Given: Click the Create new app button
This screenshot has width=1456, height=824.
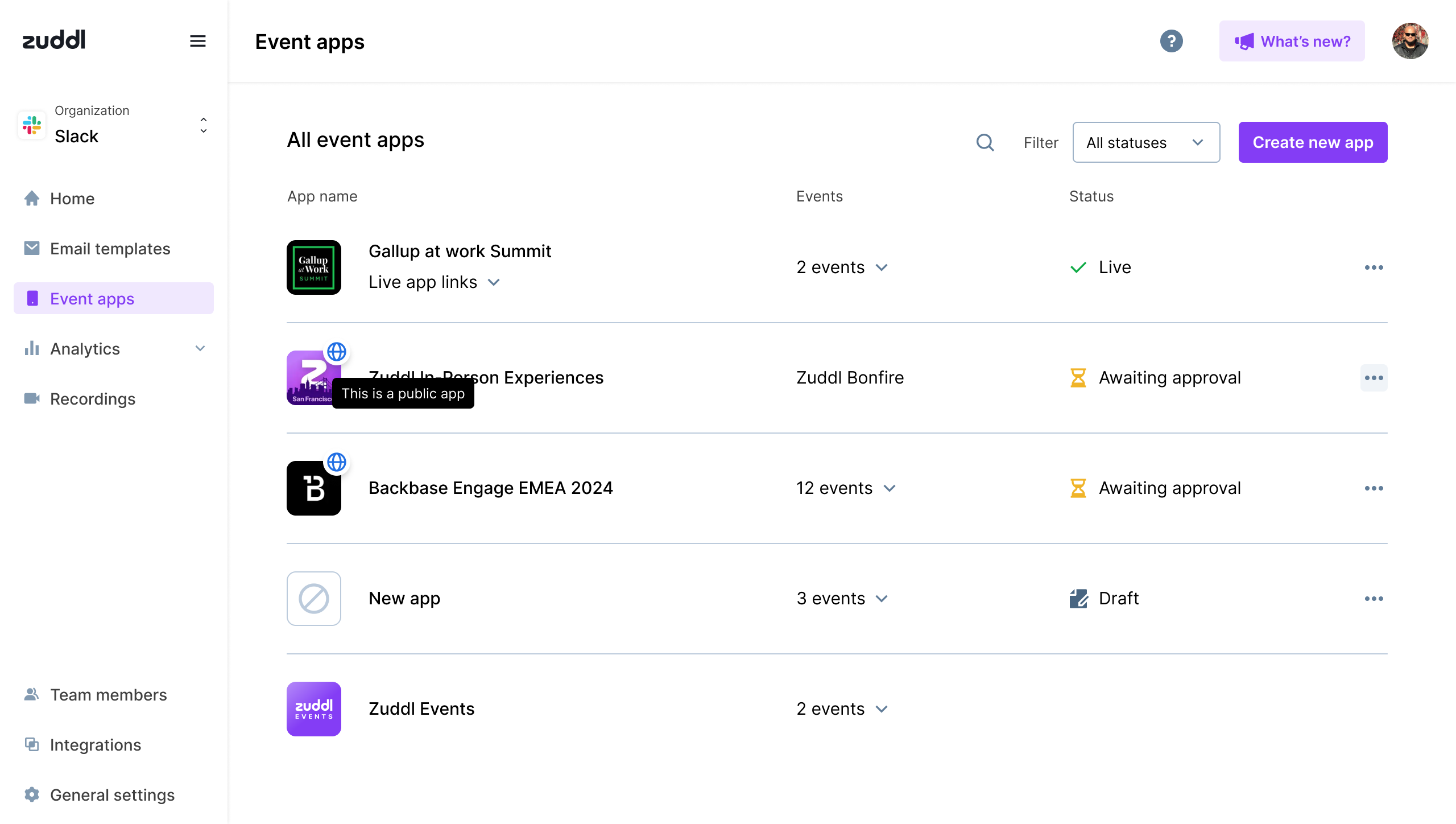Looking at the screenshot, I should (x=1313, y=142).
